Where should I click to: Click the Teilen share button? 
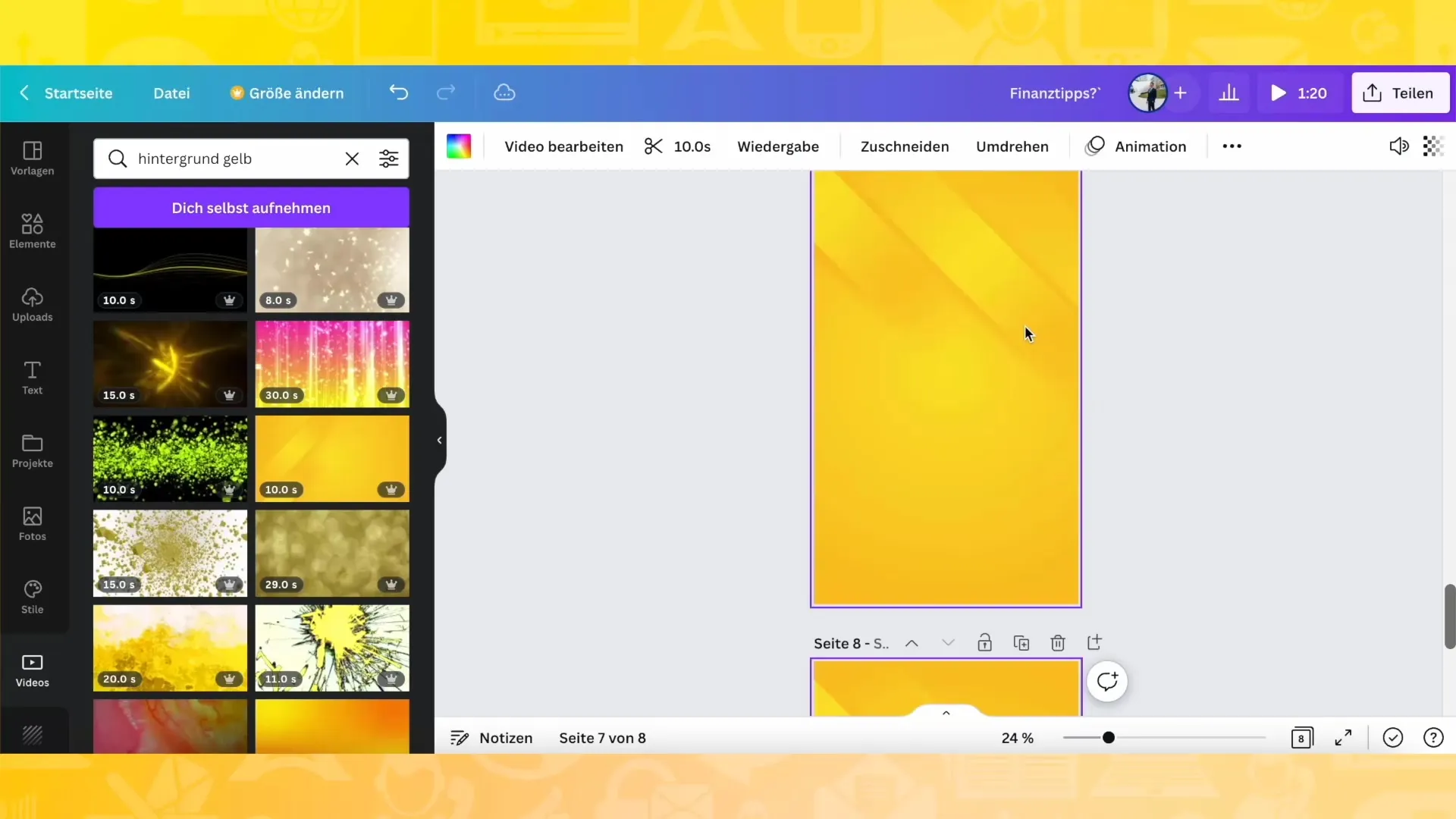pyautogui.click(x=1400, y=93)
